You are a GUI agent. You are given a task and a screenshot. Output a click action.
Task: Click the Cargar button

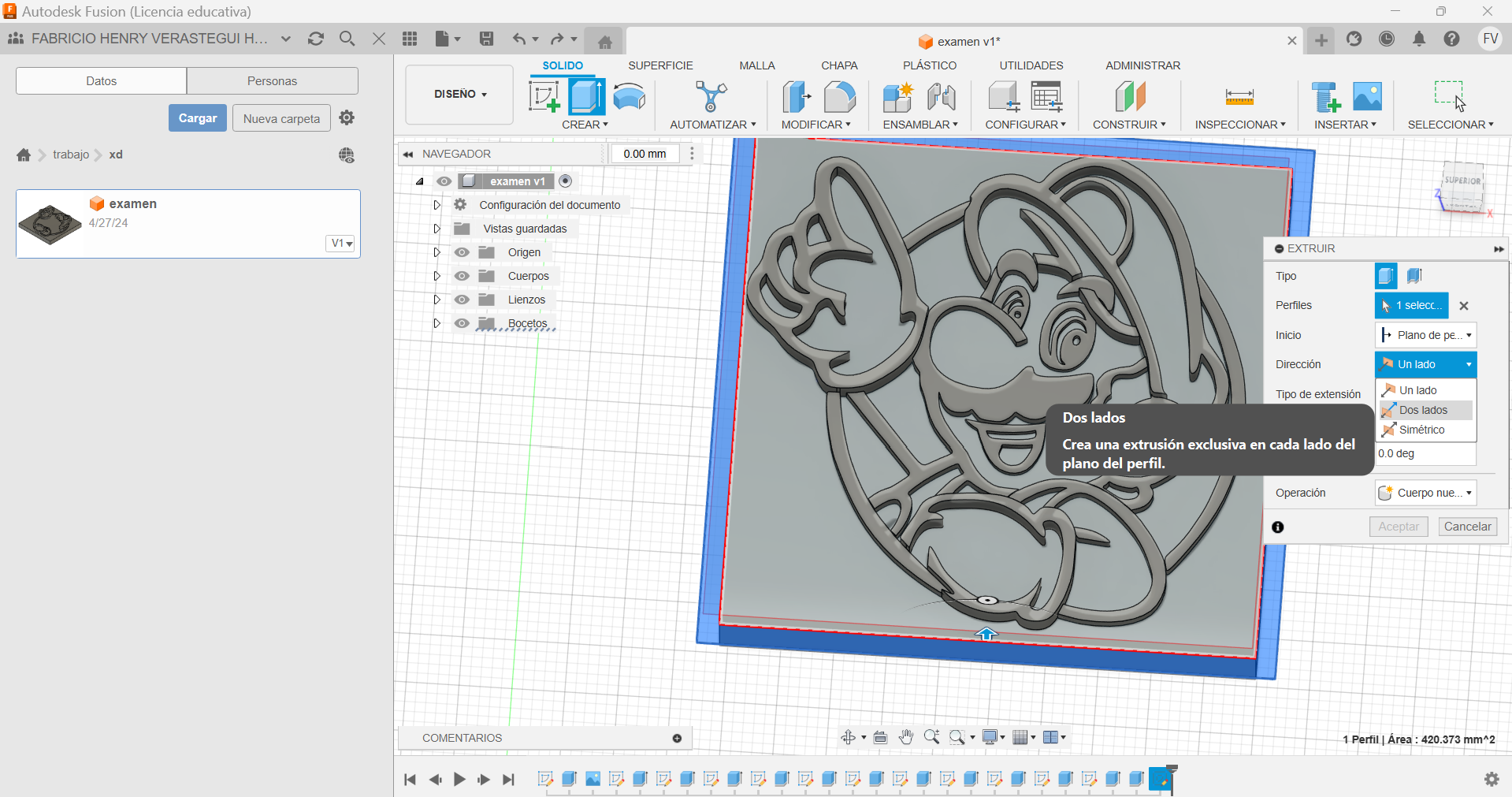click(198, 118)
